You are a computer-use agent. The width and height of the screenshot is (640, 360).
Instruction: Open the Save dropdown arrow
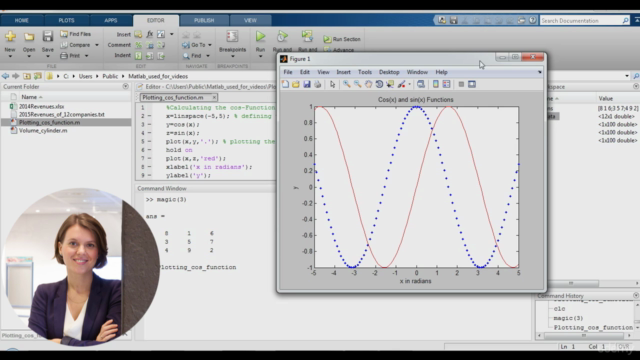point(48,56)
